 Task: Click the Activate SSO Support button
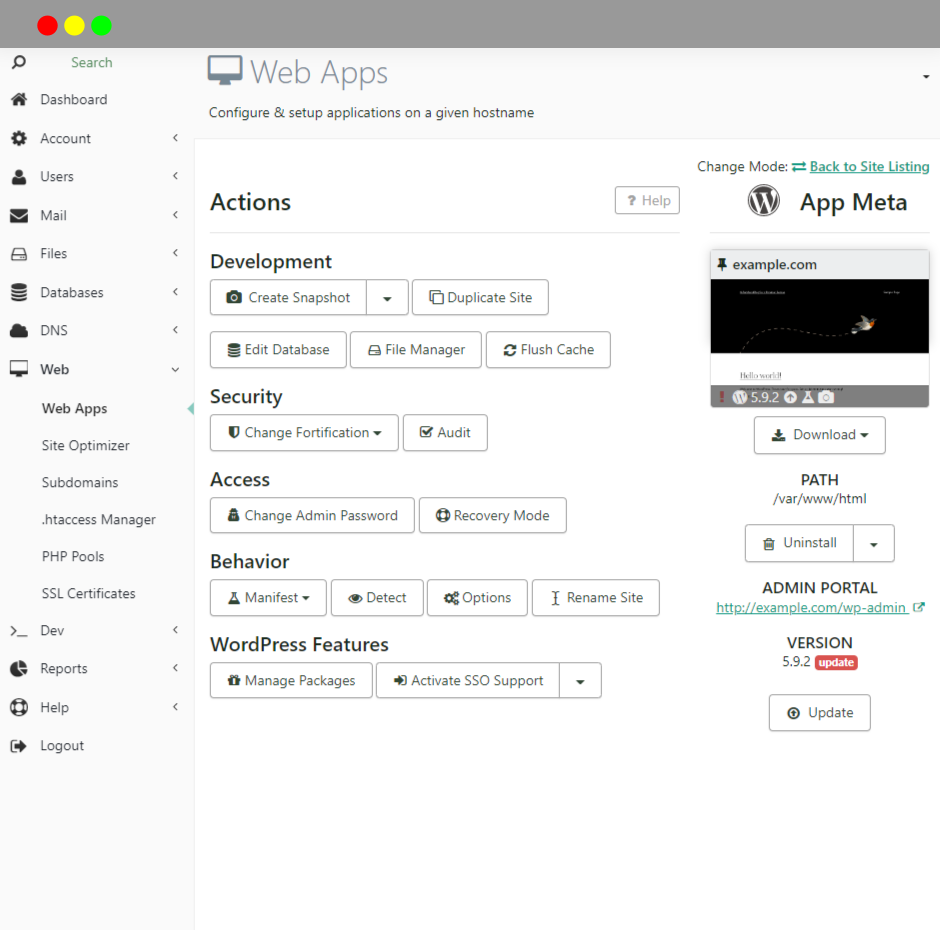click(x=468, y=681)
